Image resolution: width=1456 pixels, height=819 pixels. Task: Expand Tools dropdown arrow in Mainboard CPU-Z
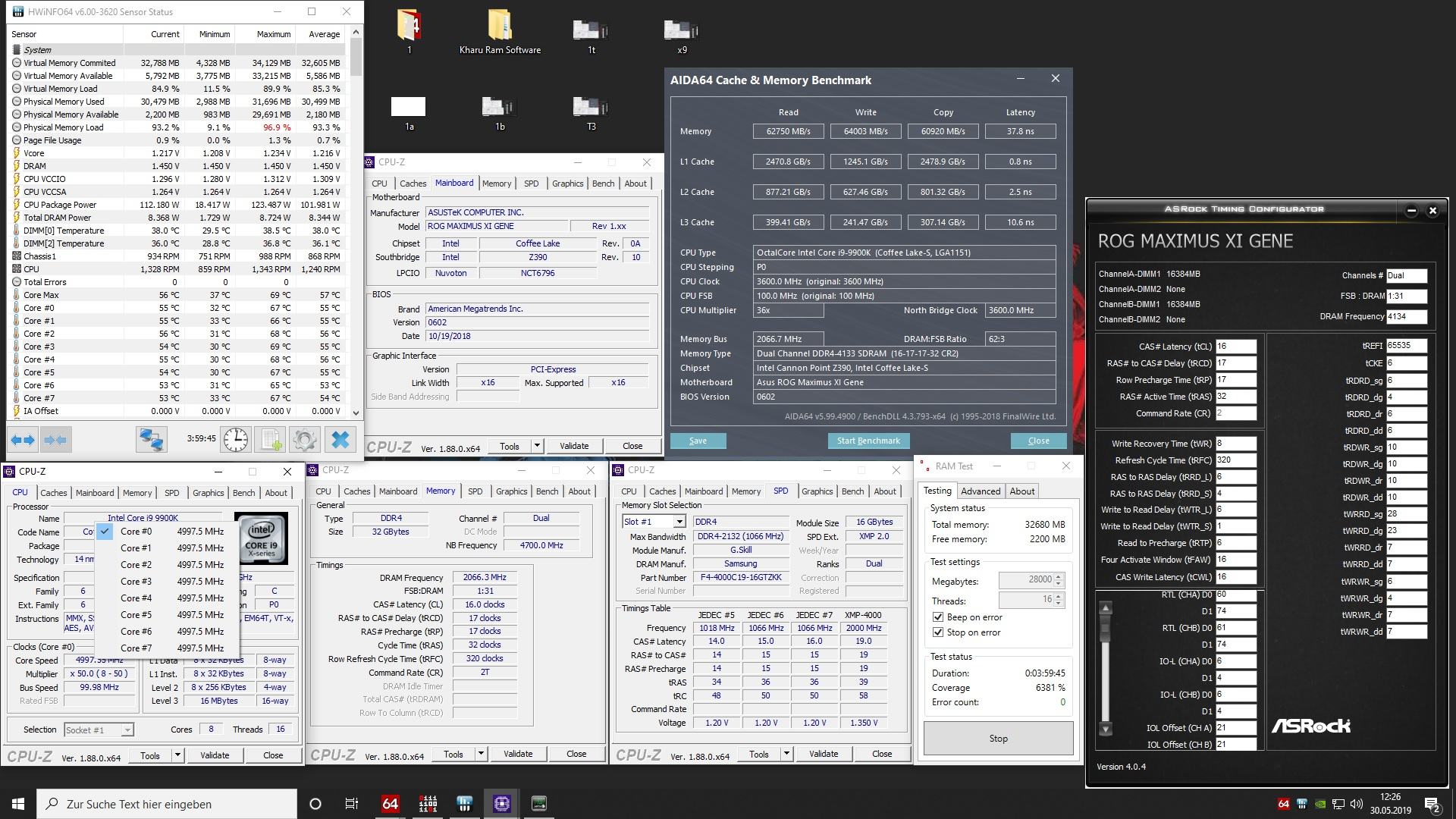point(537,446)
